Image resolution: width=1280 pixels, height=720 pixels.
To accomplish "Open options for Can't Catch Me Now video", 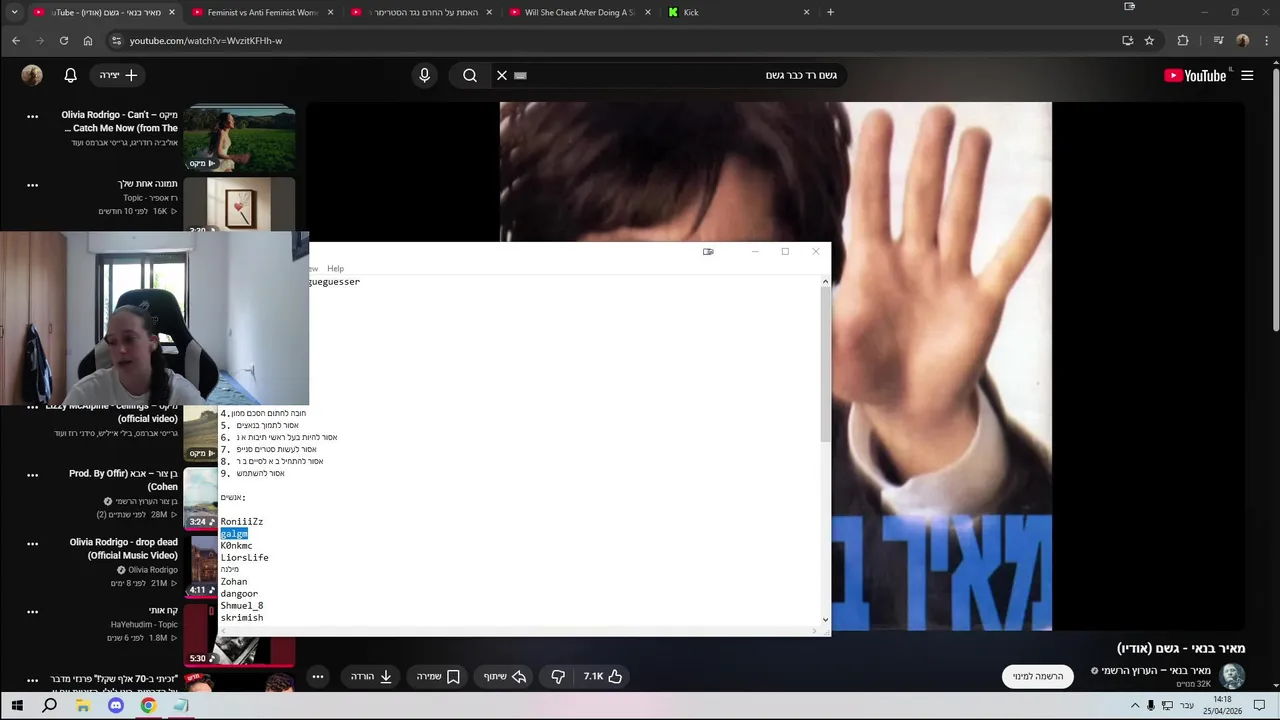I will 32,116.
